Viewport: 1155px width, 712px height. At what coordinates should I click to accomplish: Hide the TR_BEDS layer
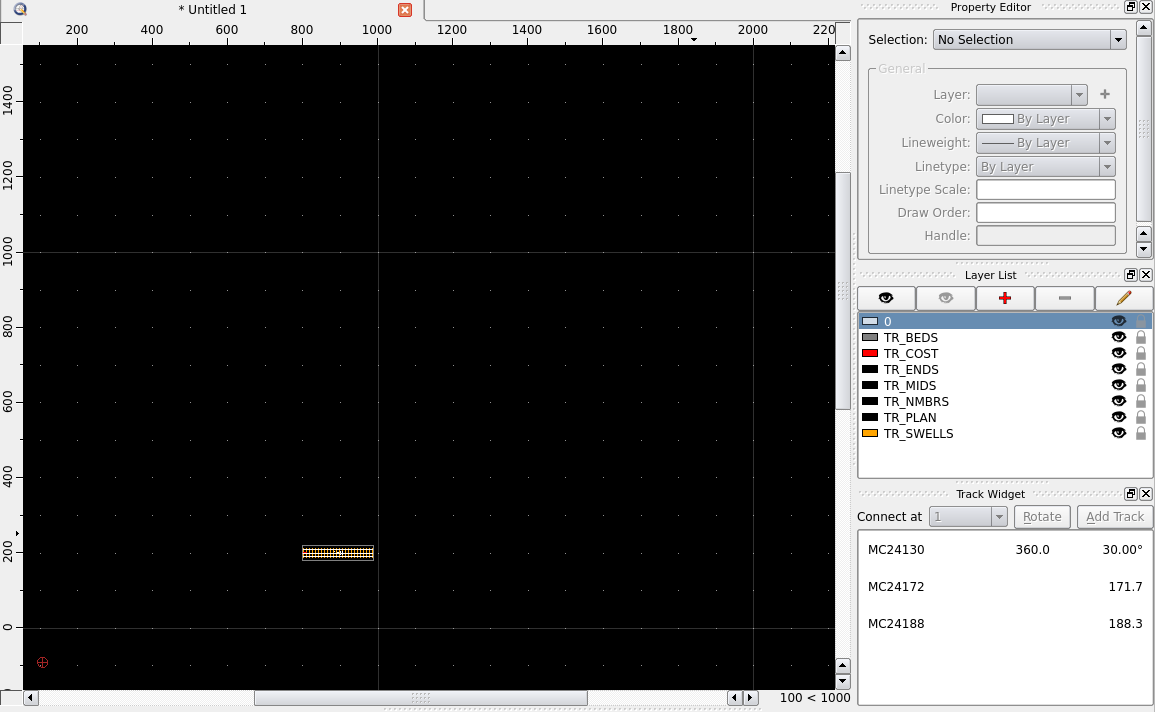(1119, 338)
